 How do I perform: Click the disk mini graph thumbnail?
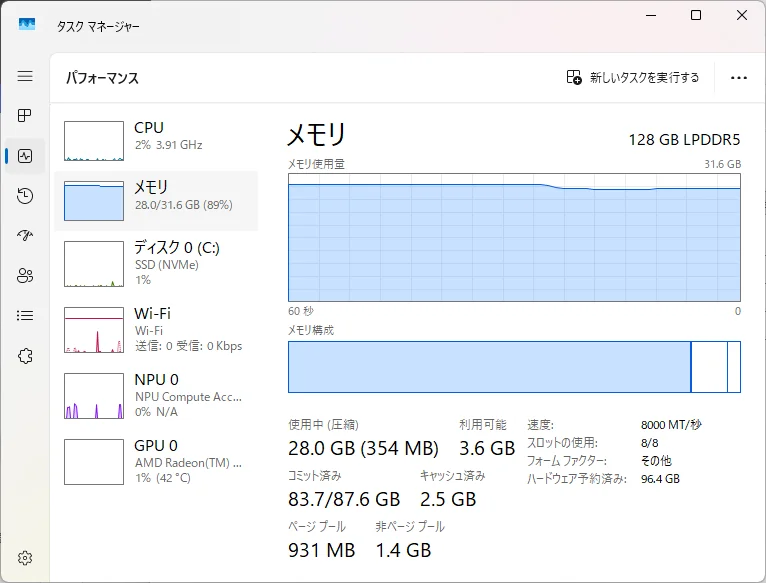point(94,264)
